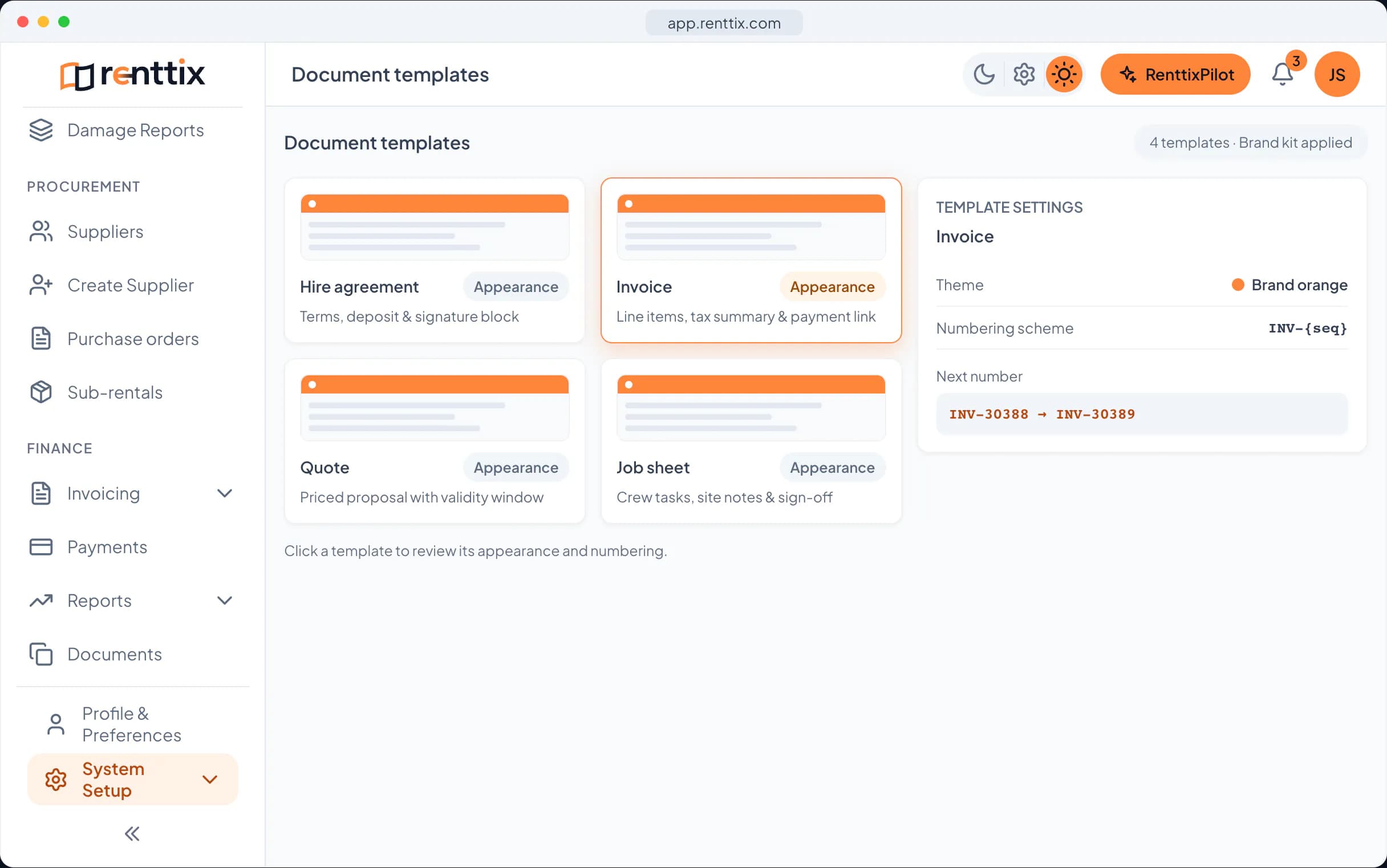Open Appearance for Job sheet

[x=832, y=468]
